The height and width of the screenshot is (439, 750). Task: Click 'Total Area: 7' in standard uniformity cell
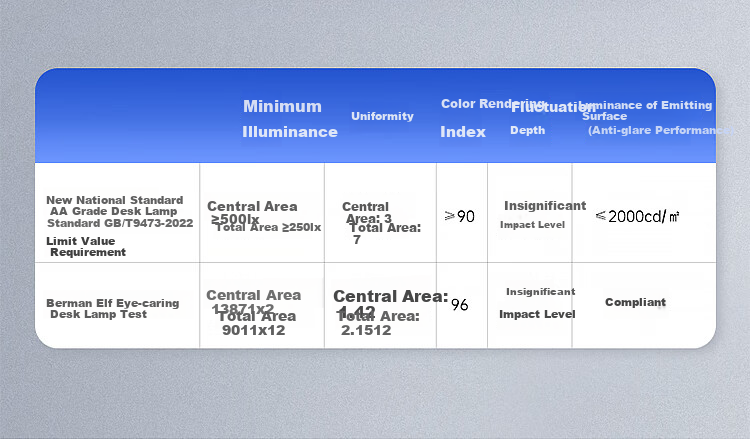point(386,233)
